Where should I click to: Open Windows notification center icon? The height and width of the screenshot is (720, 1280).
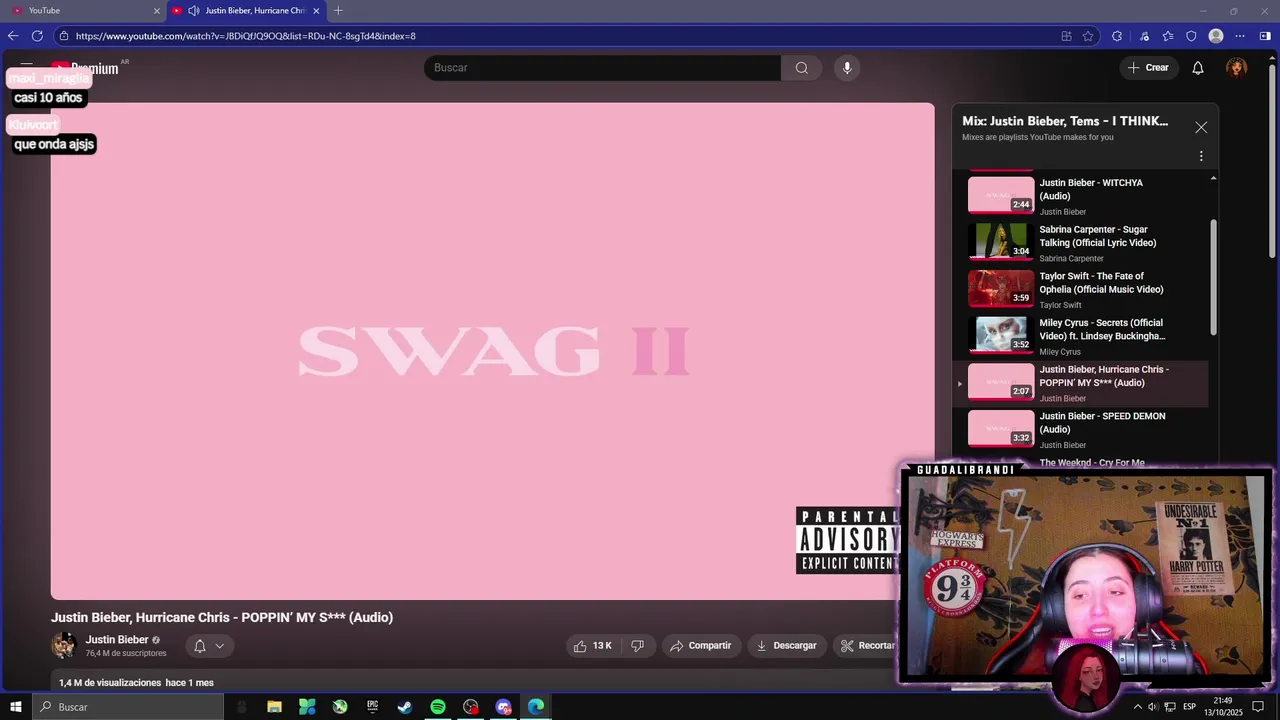(x=1258, y=707)
